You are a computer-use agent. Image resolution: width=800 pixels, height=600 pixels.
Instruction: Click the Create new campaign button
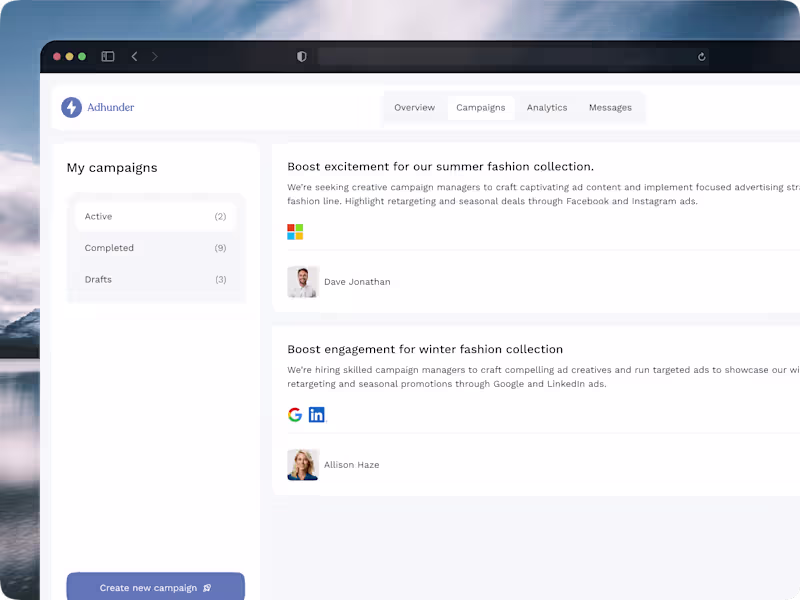click(x=156, y=587)
